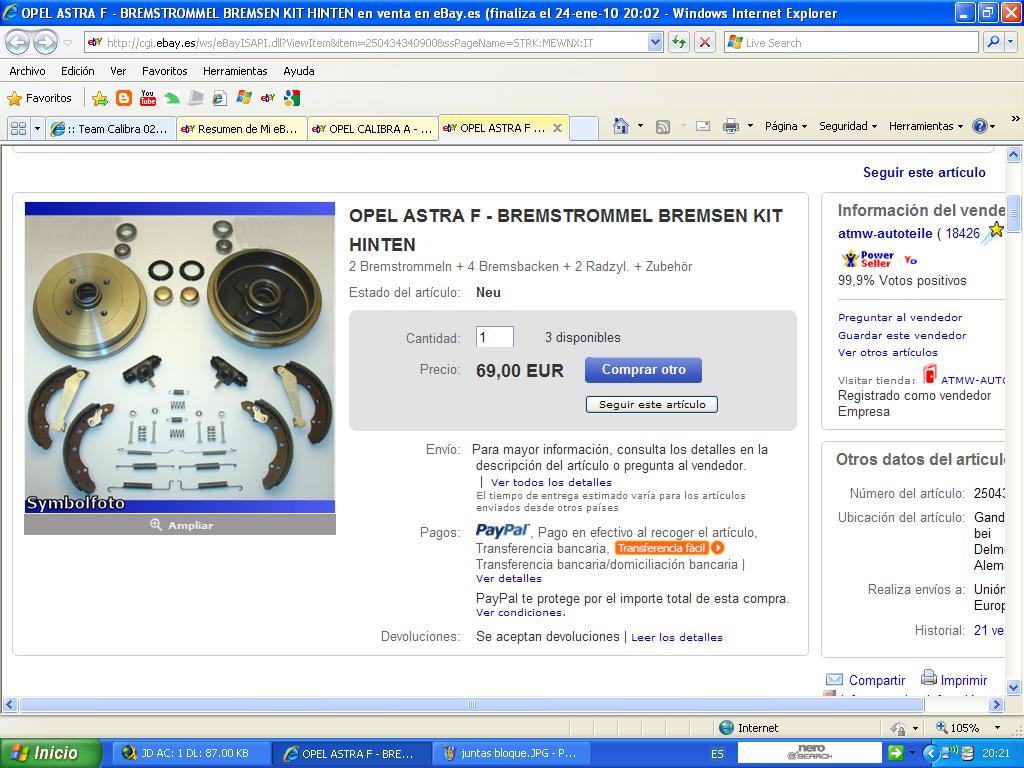Click the printer icon in the command bar
Screen dimensions: 1024x768
(x=731, y=126)
